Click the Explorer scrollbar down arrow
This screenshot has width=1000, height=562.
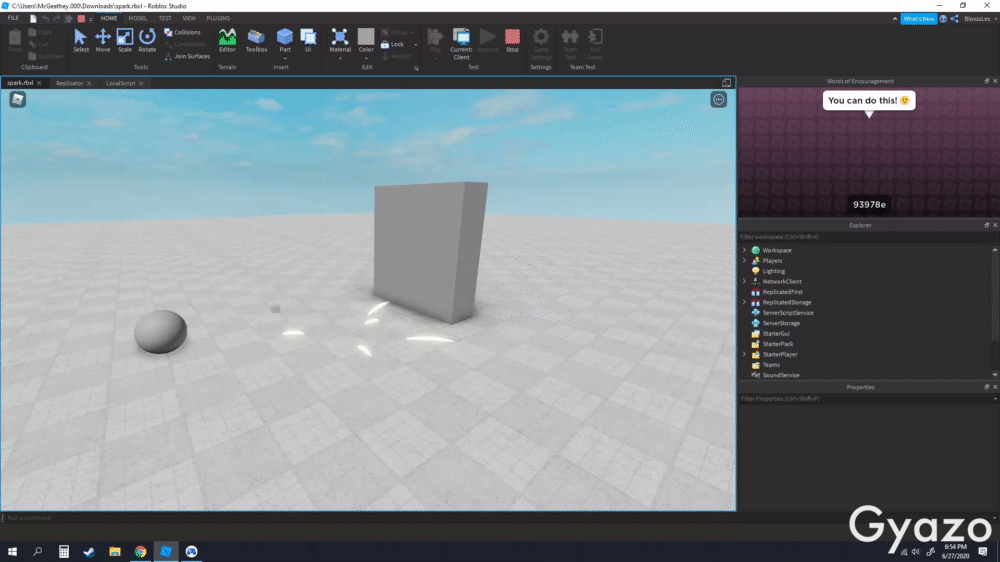point(995,375)
